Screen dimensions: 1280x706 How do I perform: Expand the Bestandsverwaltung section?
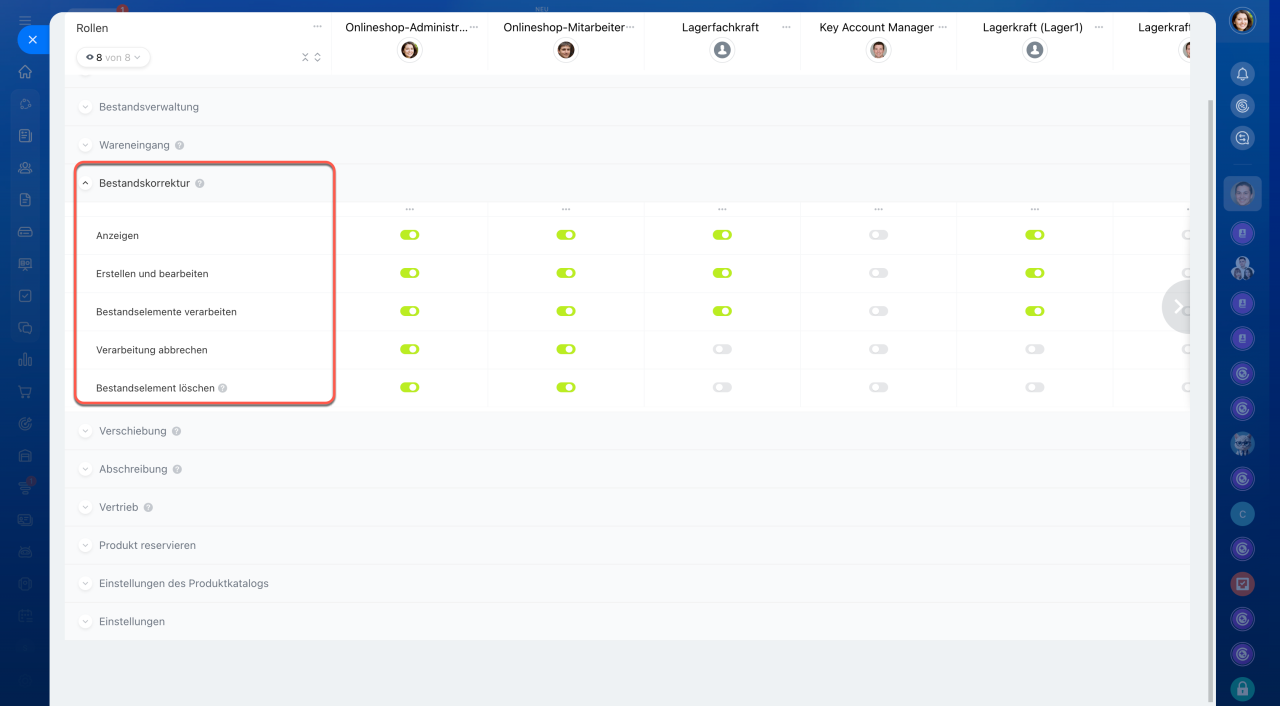tap(85, 107)
